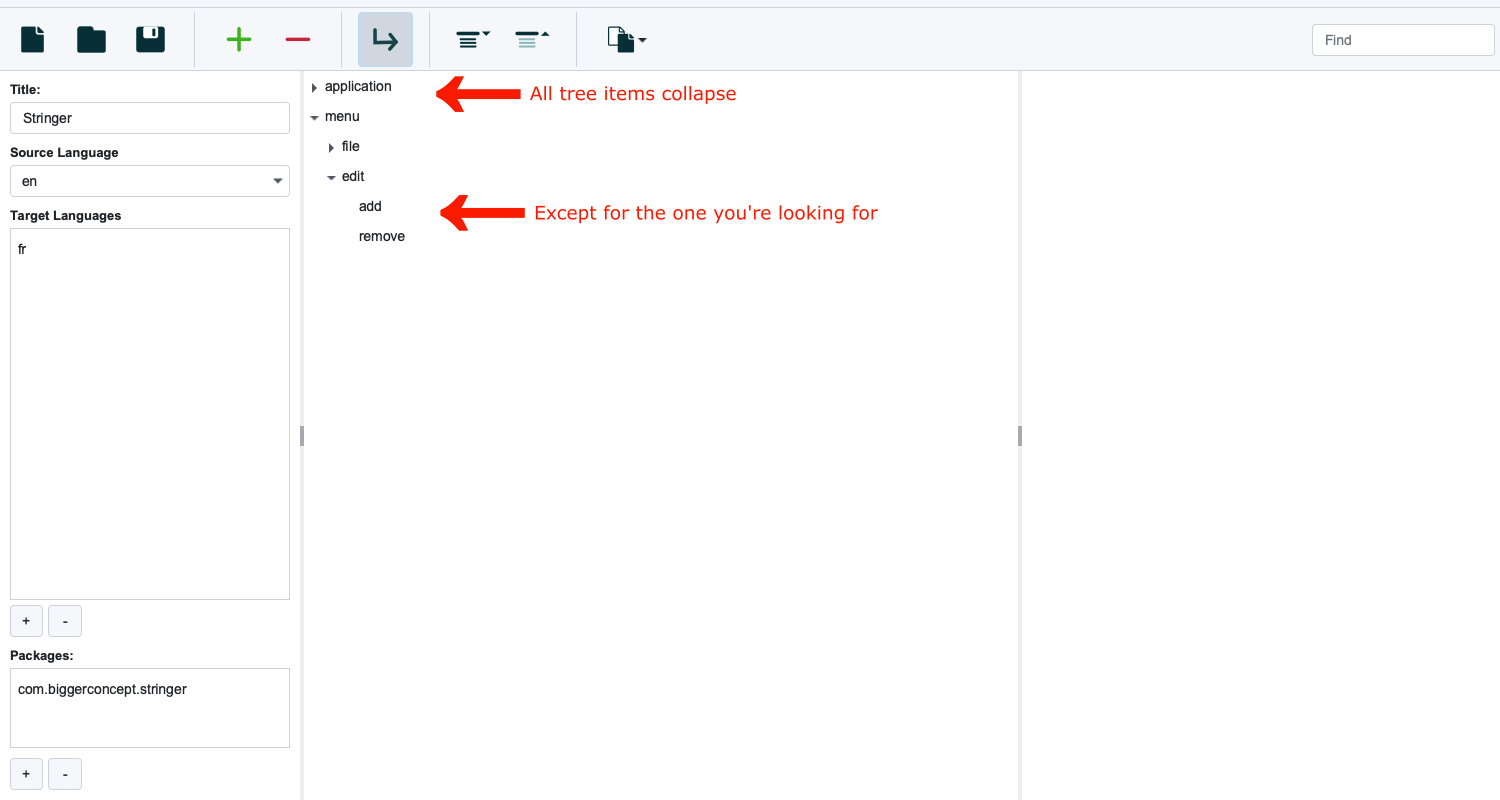Collapse all tree items with the toolbar icon

(532, 39)
